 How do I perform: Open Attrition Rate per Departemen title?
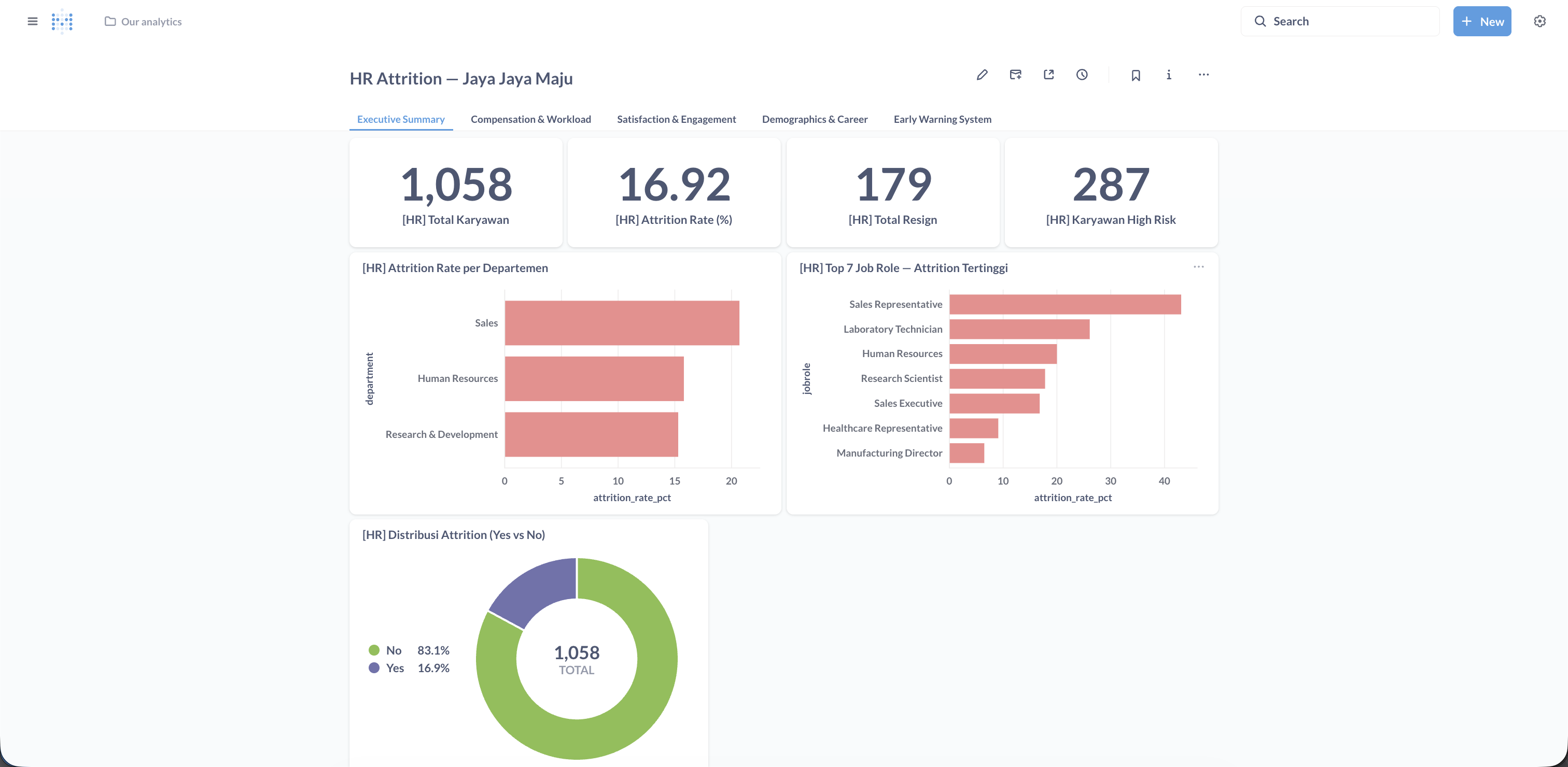[x=455, y=267]
